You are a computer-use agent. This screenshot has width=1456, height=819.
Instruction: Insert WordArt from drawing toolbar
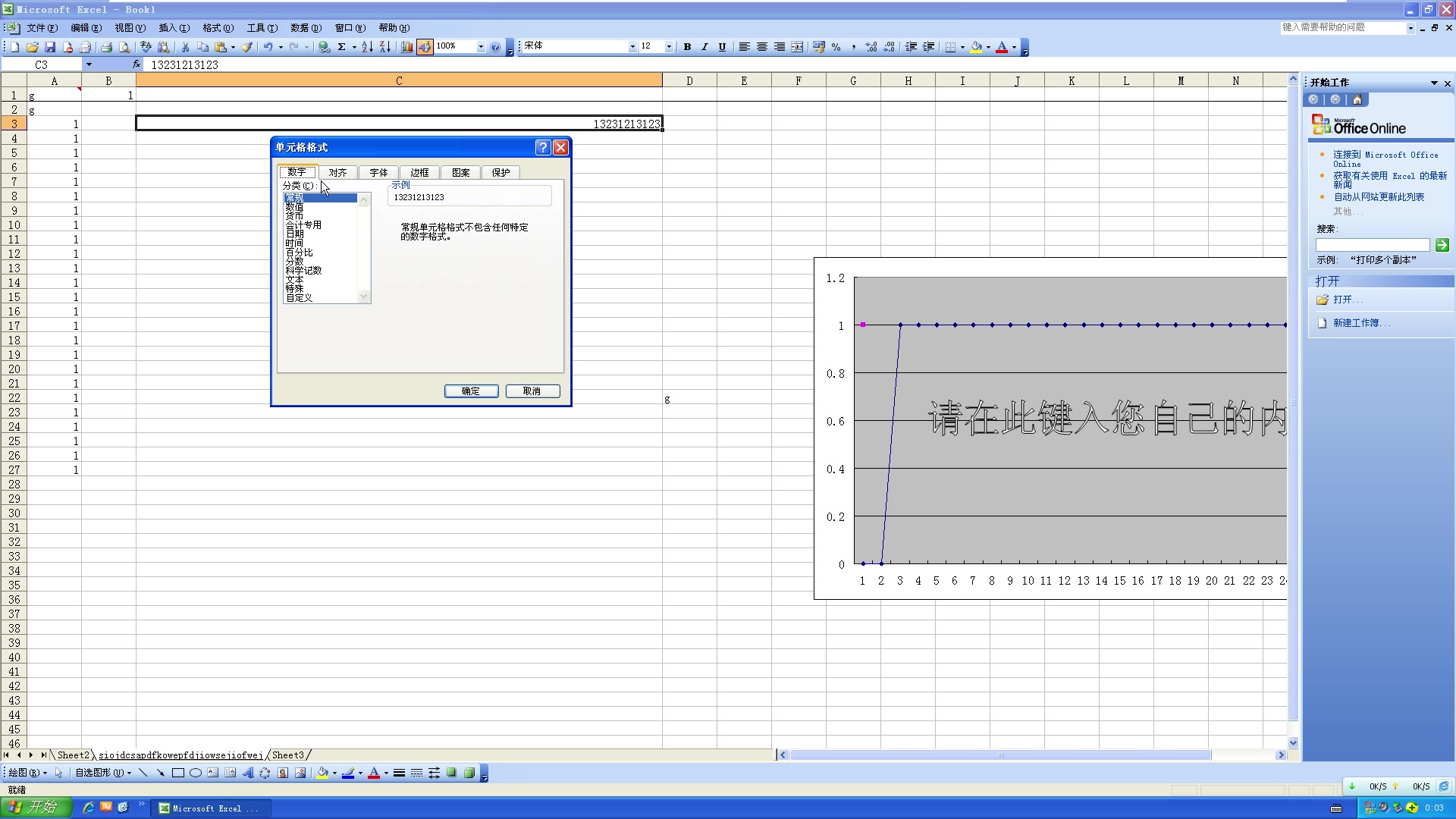pyautogui.click(x=248, y=773)
